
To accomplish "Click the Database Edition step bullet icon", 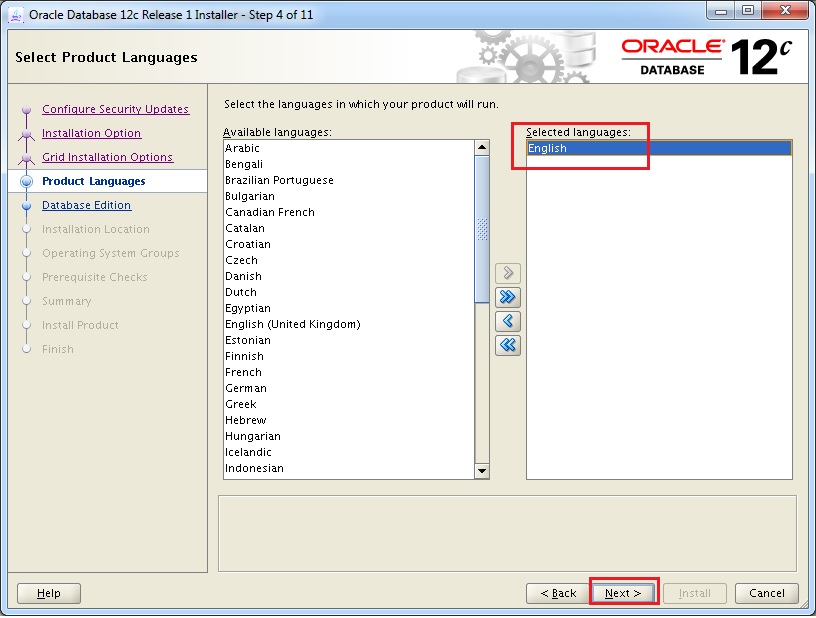I will coord(27,206).
